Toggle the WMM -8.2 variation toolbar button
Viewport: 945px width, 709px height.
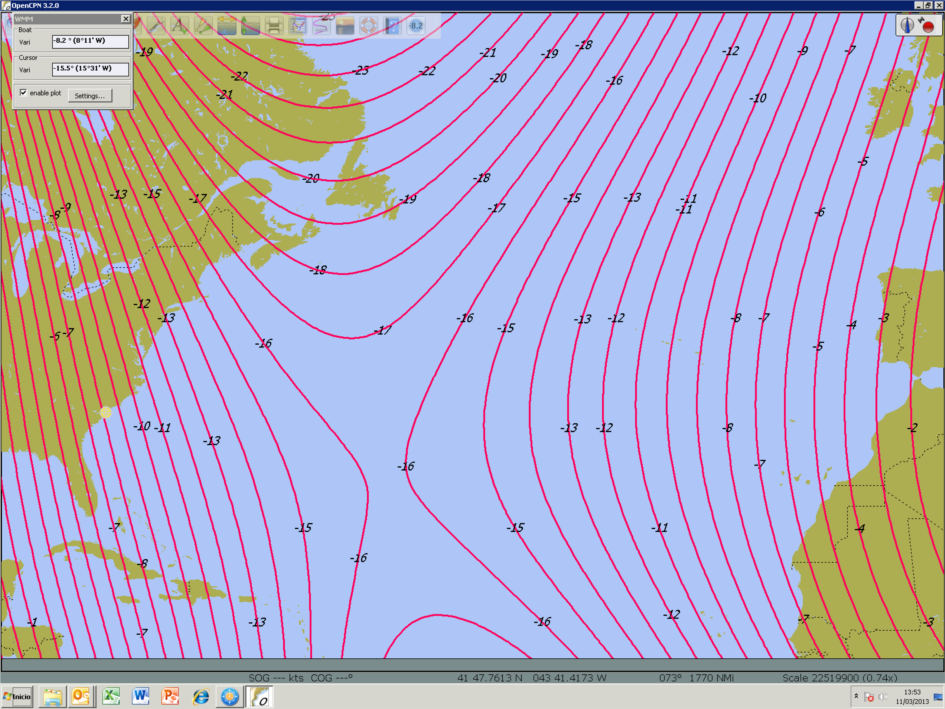coord(416,26)
